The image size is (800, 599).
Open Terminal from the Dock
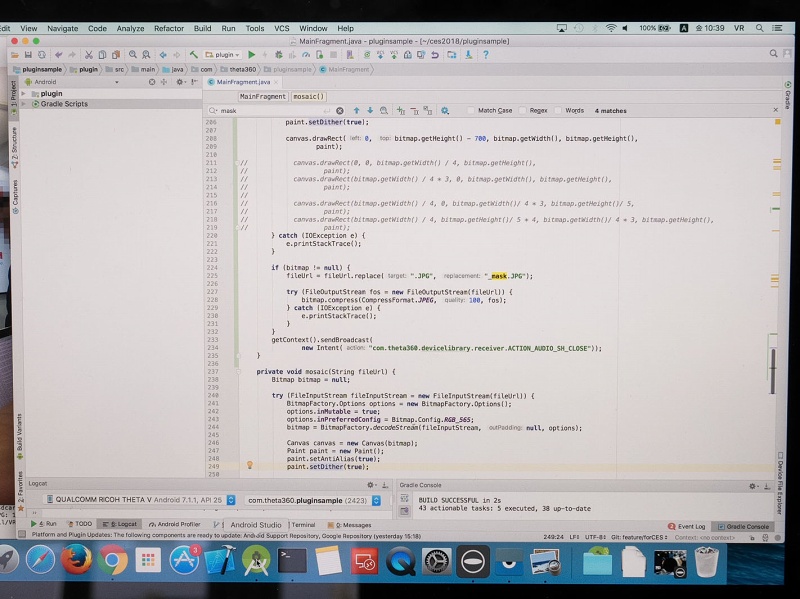click(293, 562)
